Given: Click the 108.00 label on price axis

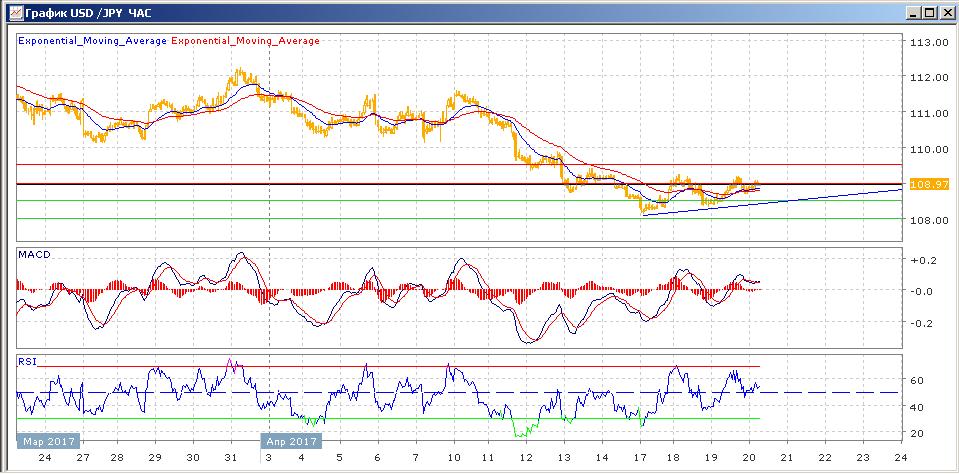Looking at the screenshot, I should point(927,220).
